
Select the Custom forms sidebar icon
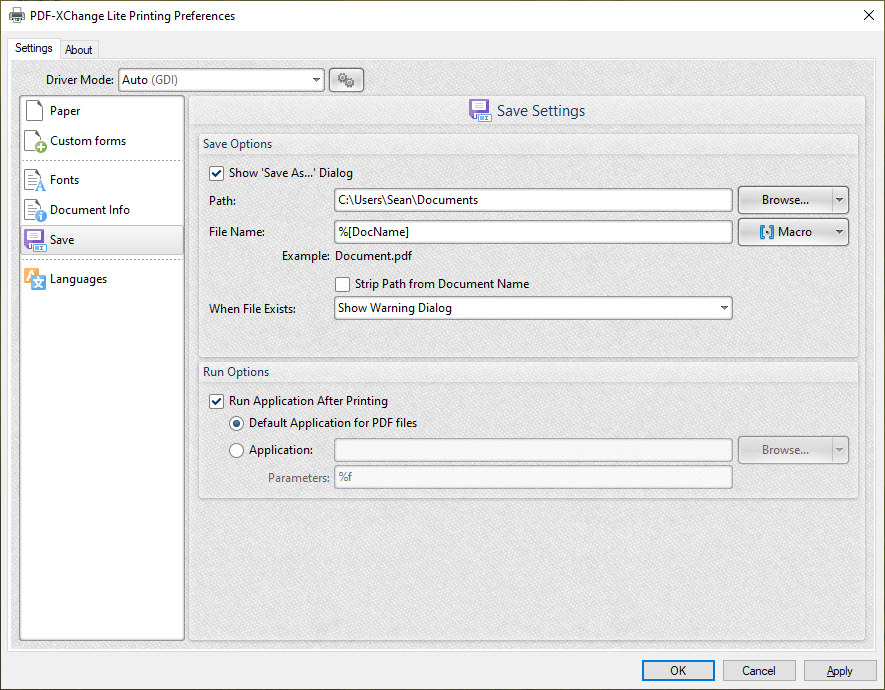click(35, 142)
